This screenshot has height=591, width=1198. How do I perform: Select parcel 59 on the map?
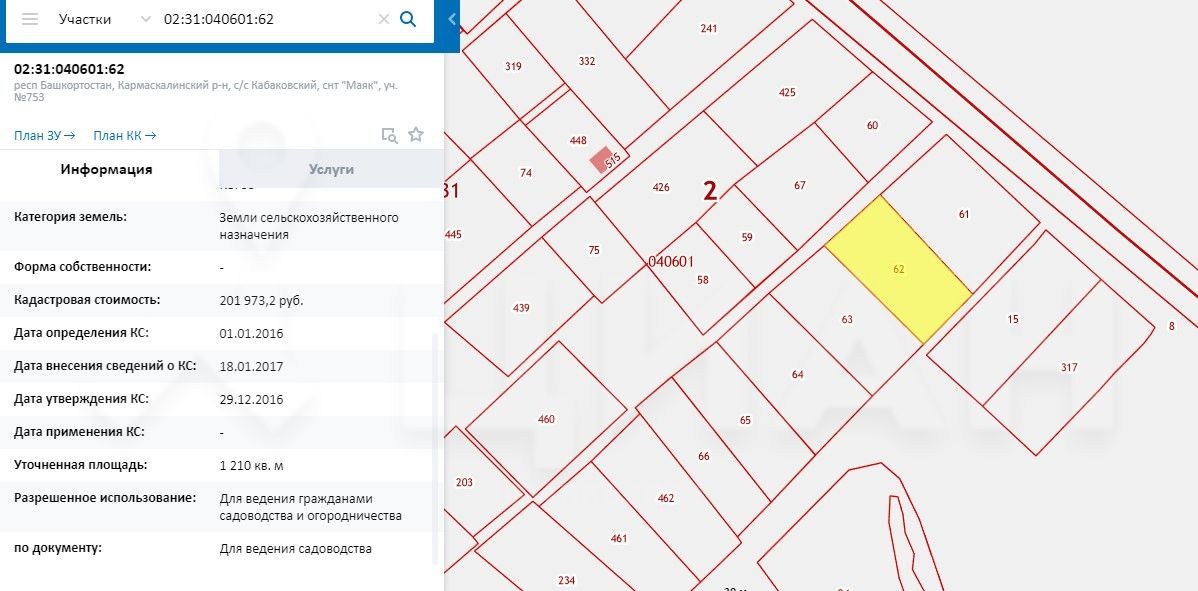click(x=746, y=237)
